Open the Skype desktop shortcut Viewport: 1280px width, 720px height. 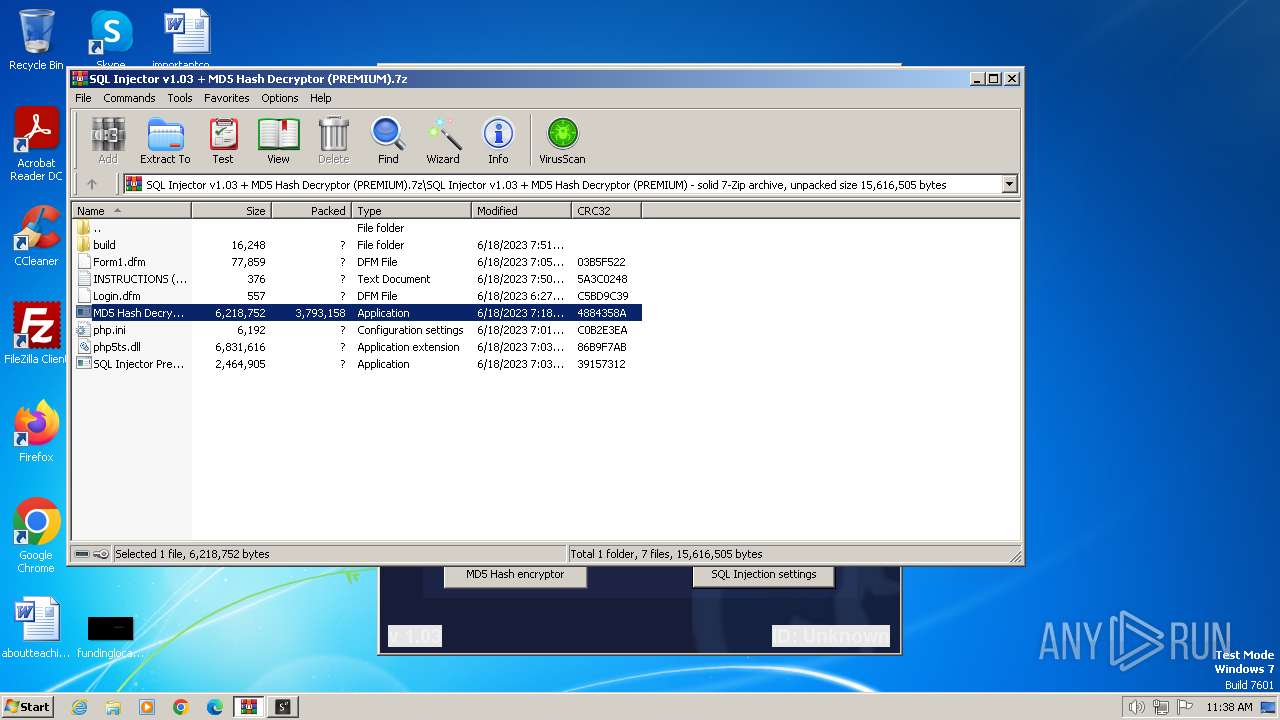[110, 40]
